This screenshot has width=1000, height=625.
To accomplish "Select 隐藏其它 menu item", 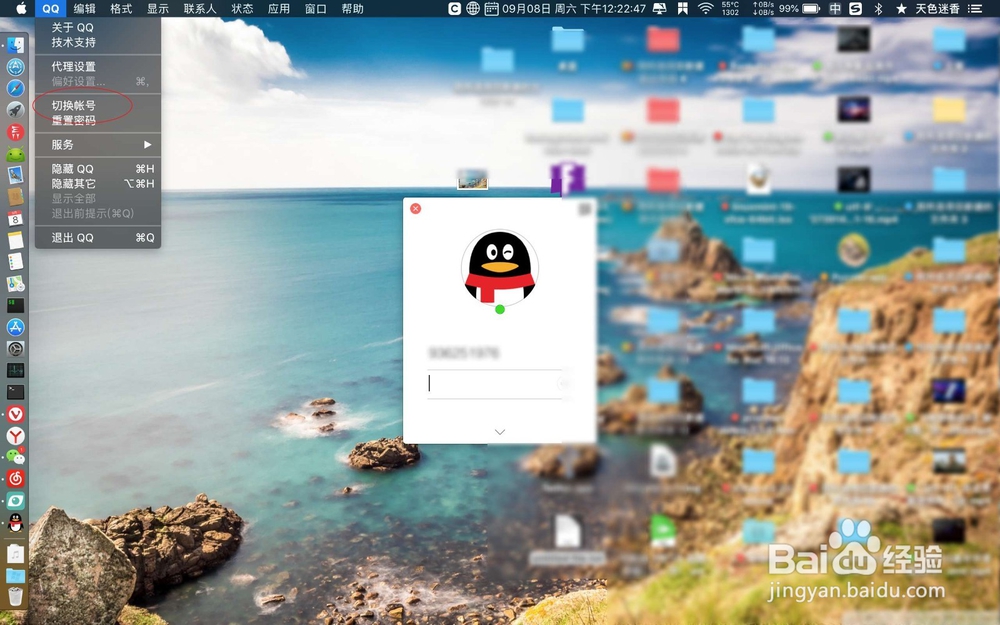I will (x=98, y=184).
